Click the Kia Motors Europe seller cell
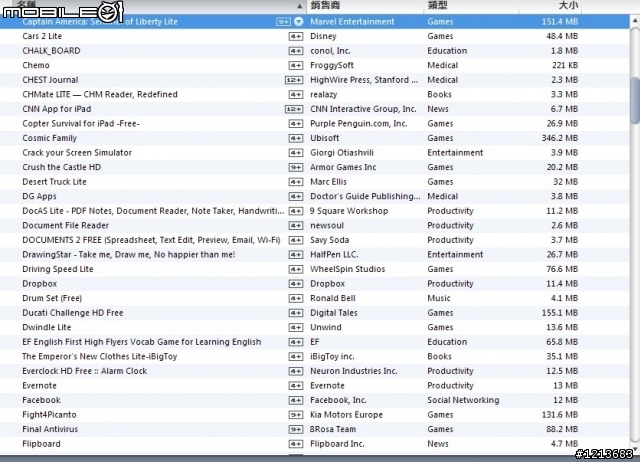 346,415
